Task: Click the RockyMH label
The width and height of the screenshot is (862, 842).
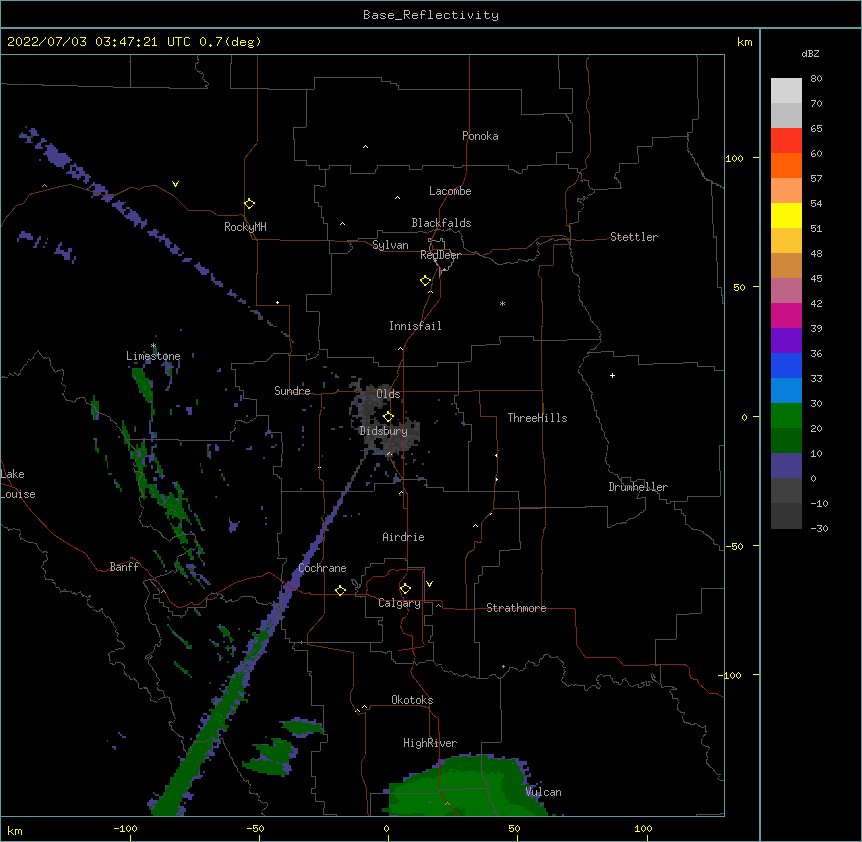Action: pyautogui.click(x=245, y=227)
